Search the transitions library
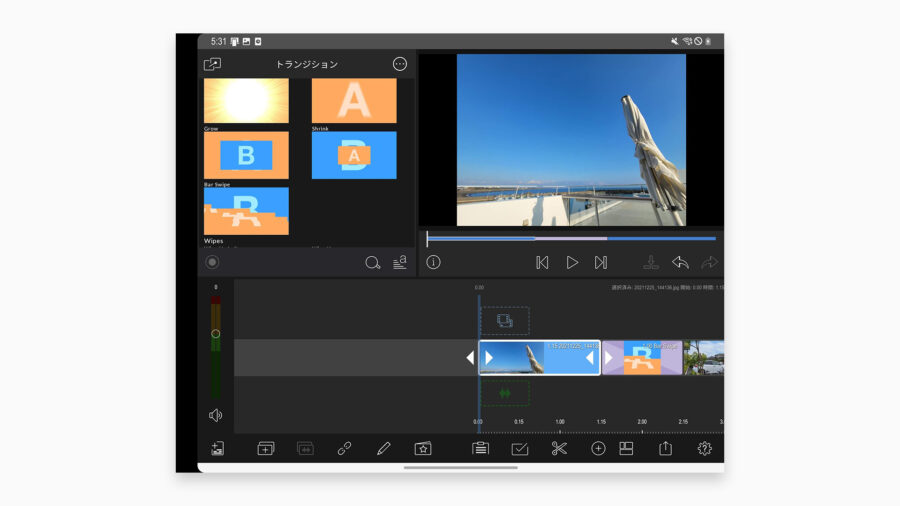 click(373, 263)
